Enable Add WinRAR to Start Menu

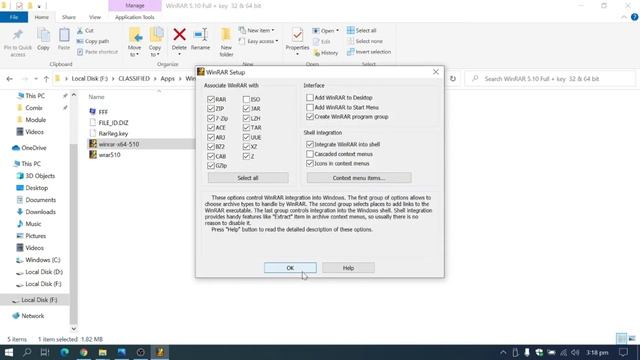(x=310, y=107)
